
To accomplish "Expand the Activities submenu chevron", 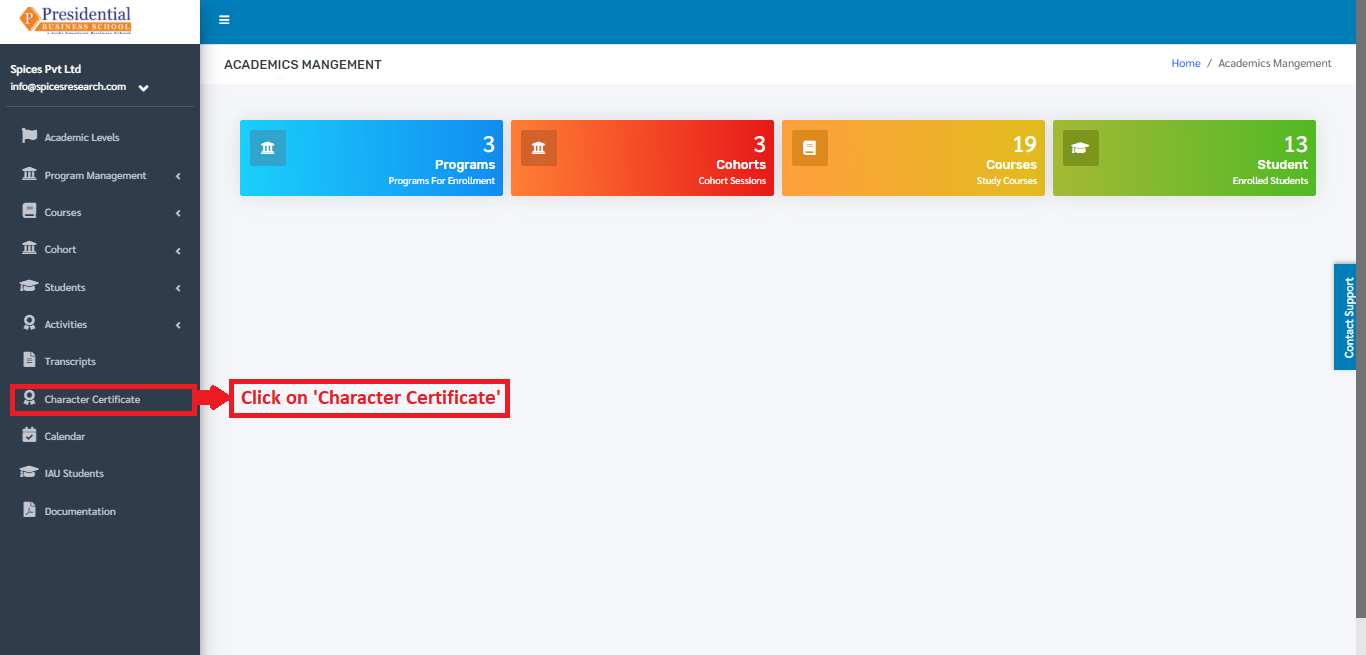I will pos(178,325).
